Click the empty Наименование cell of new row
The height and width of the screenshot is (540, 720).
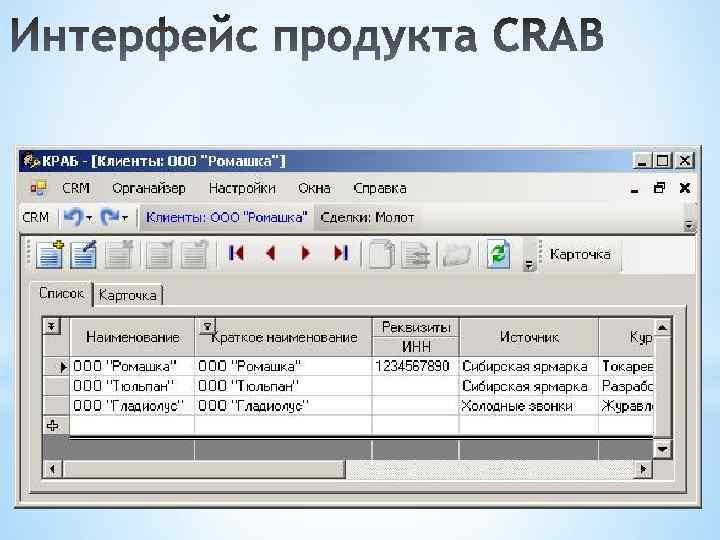tap(132, 425)
